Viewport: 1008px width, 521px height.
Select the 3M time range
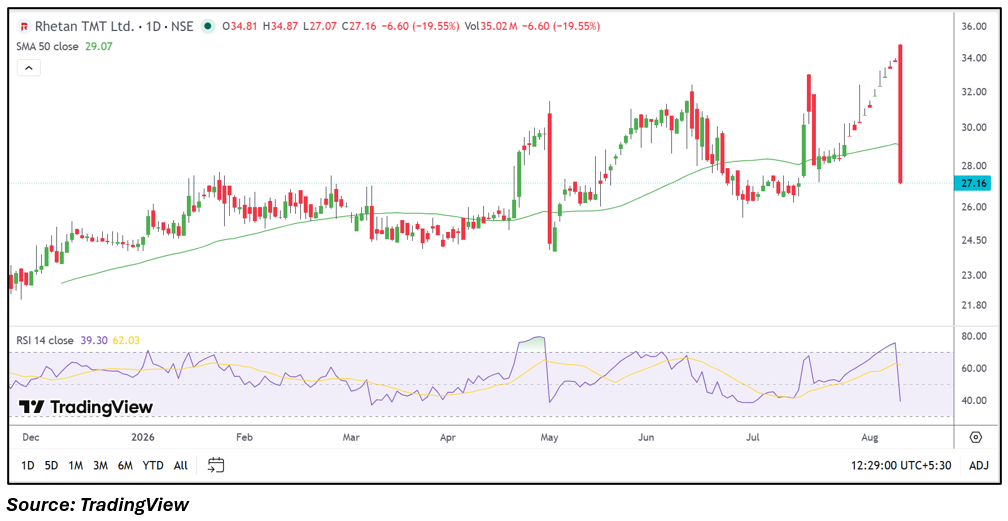(x=100, y=465)
